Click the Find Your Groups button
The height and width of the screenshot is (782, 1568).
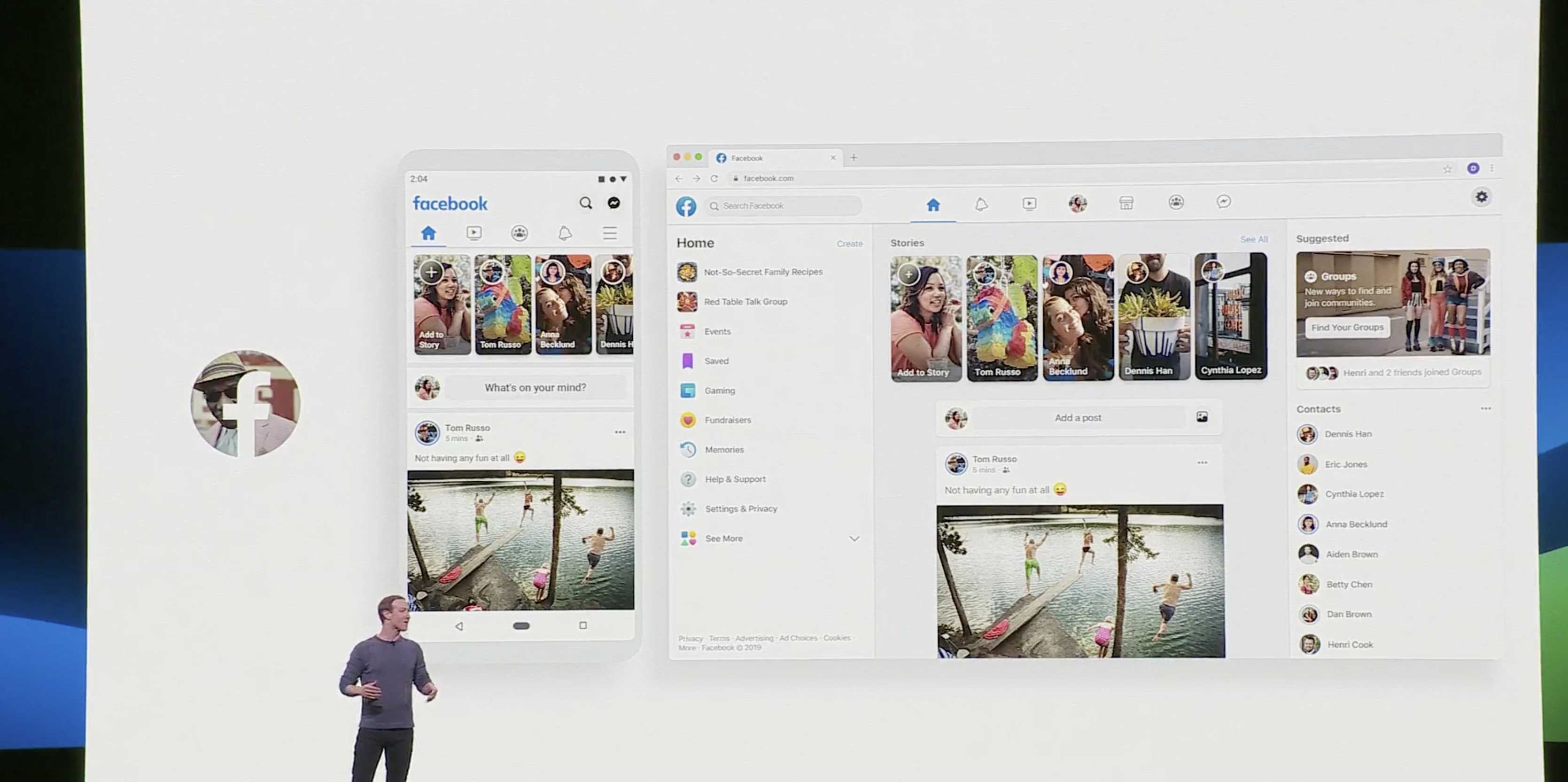(1347, 327)
